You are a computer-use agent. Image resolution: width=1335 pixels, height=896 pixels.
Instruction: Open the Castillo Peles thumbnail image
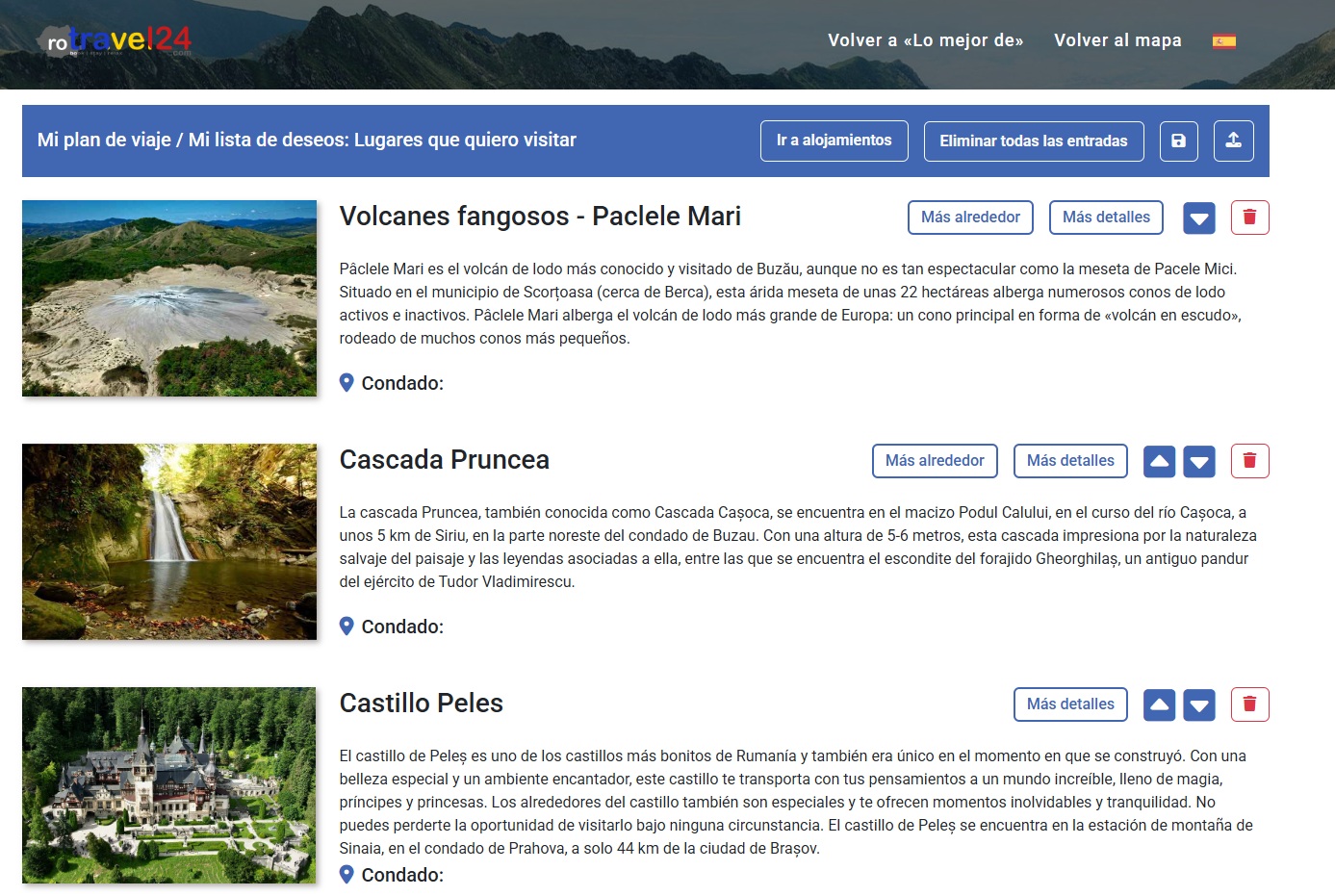coord(169,784)
